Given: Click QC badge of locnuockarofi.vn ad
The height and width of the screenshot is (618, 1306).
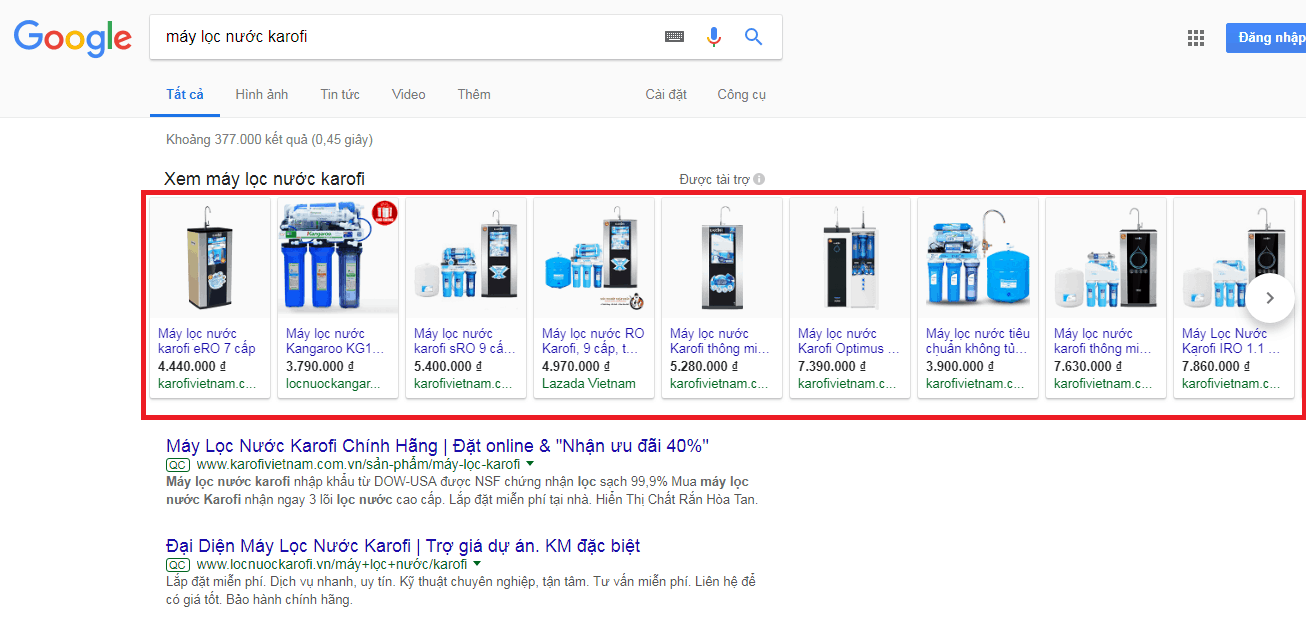Looking at the screenshot, I should 178,565.
